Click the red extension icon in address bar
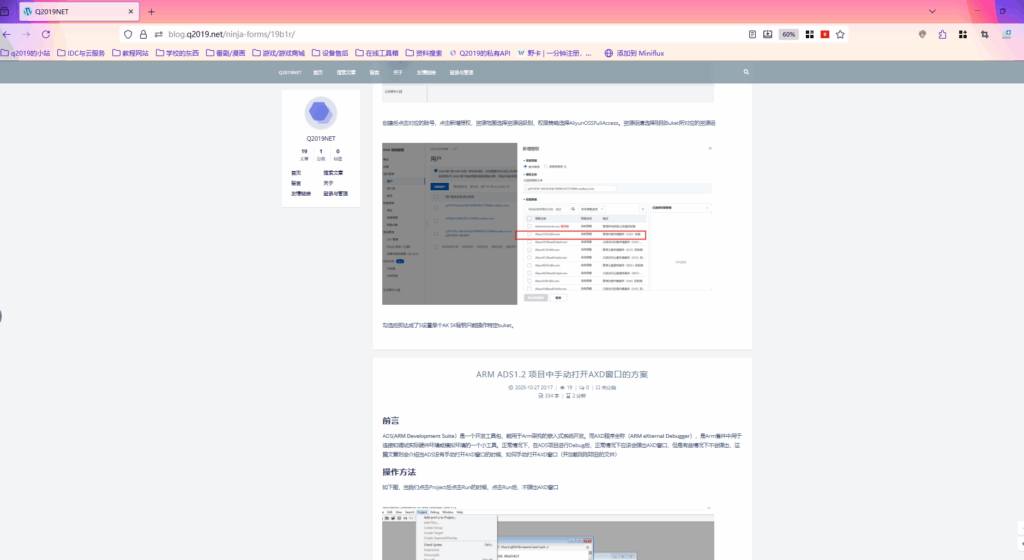Viewport: 1024px width, 560px height. (825, 34)
